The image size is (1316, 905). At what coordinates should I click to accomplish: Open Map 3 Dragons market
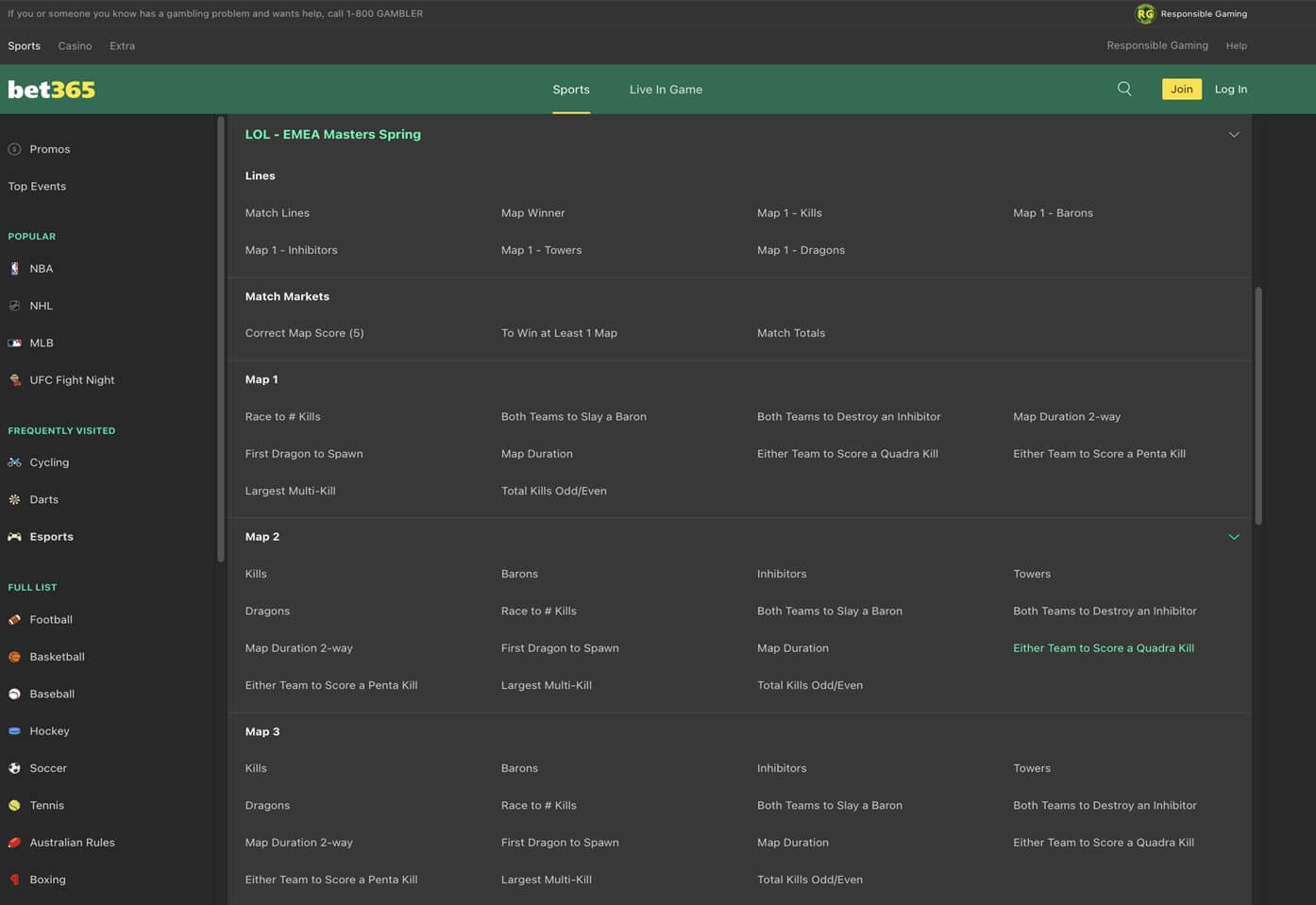[x=268, y=805]
